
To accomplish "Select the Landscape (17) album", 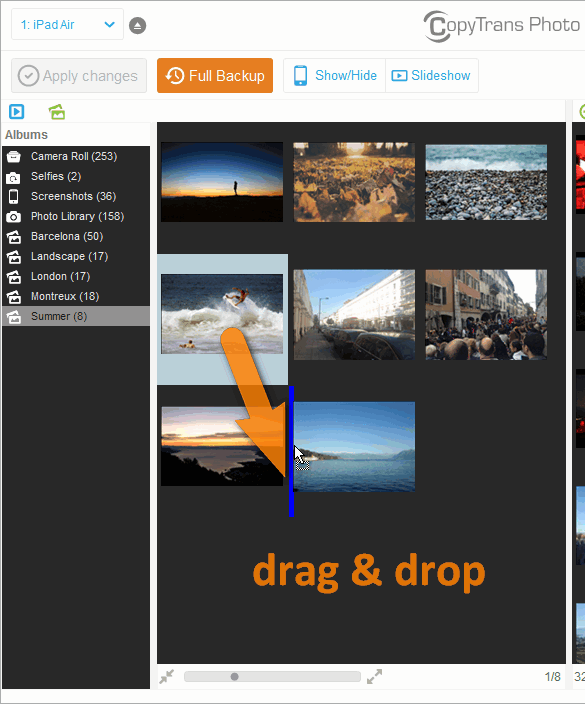I will 76,256.
